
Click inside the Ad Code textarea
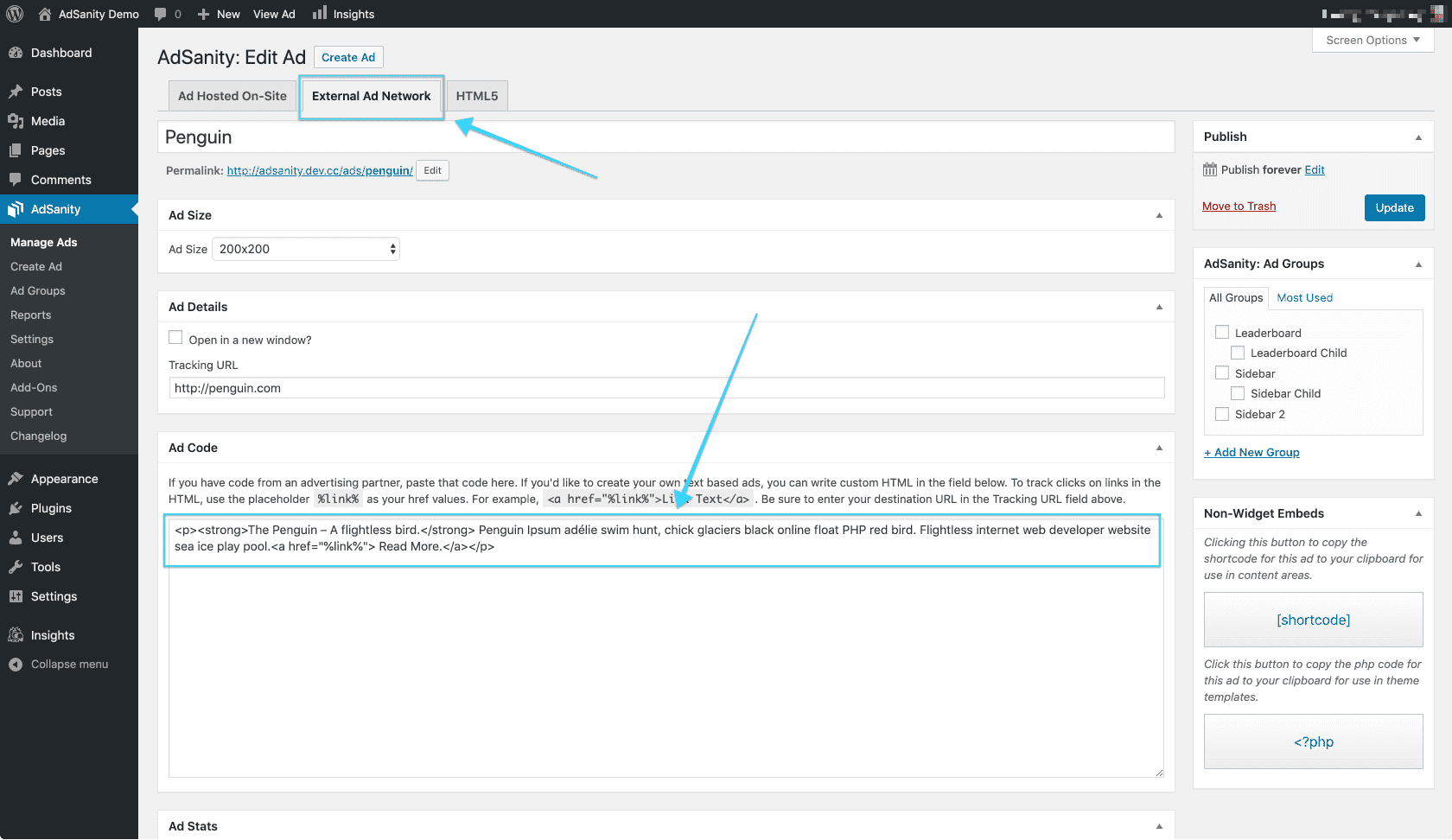click(x=666, y=646)
